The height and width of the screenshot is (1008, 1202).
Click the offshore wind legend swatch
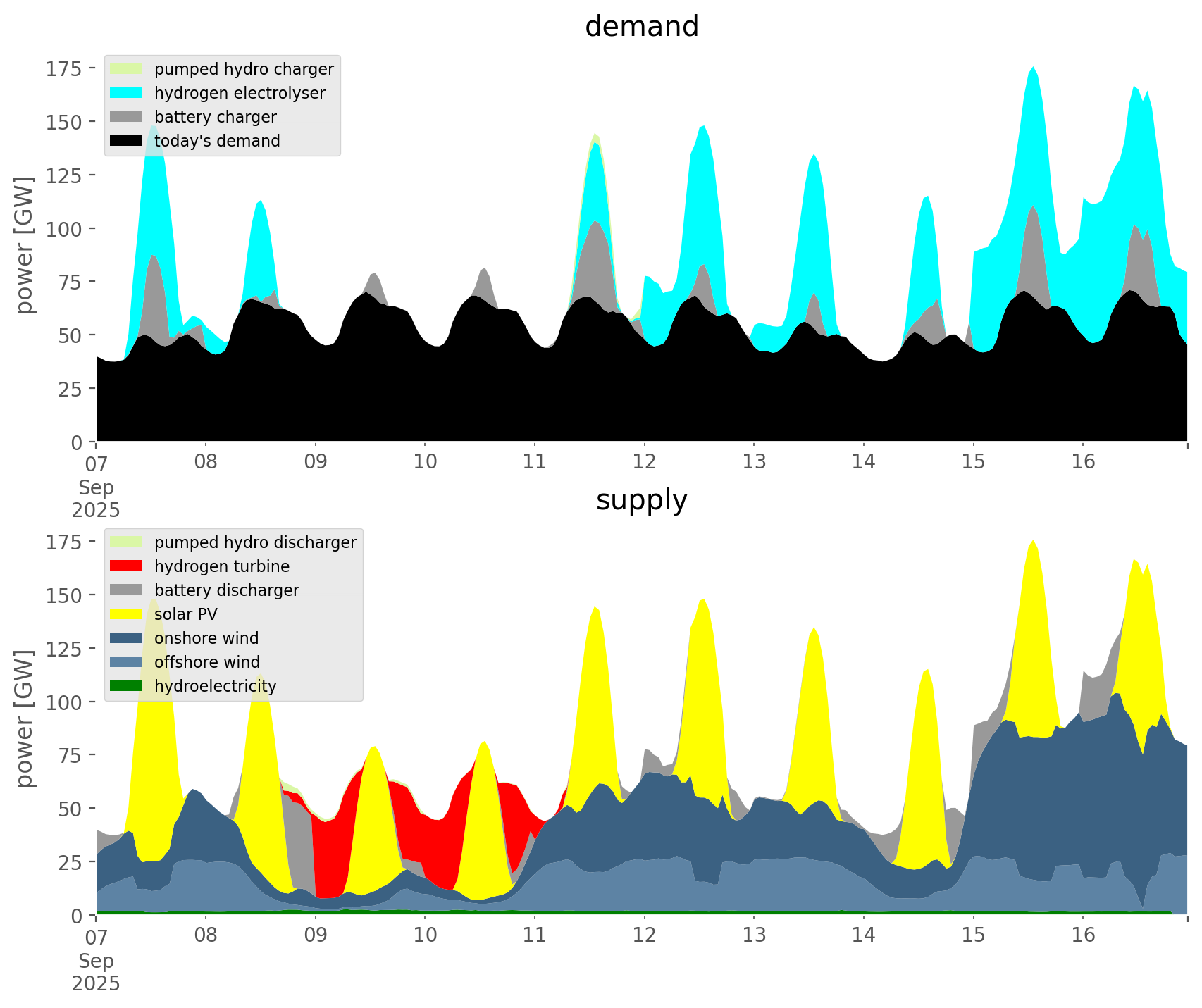(126, 662)
